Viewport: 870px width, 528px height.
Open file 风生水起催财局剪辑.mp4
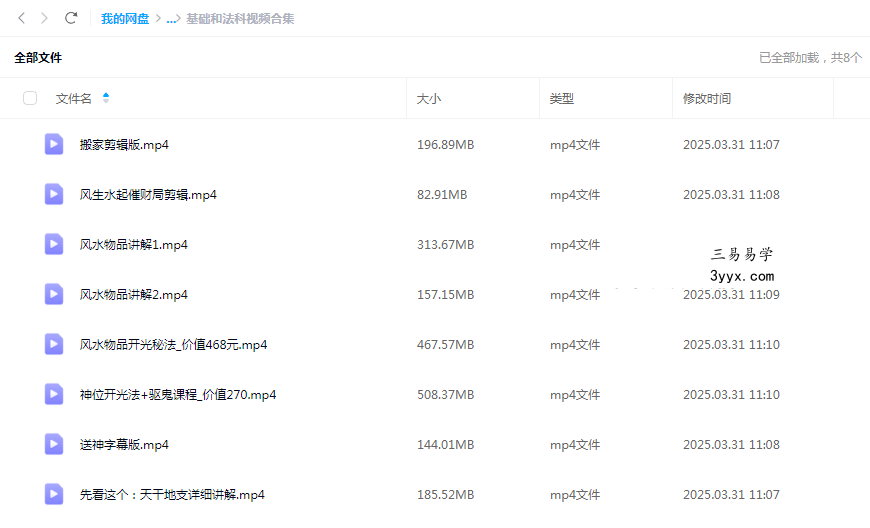[x=148, y=195]
